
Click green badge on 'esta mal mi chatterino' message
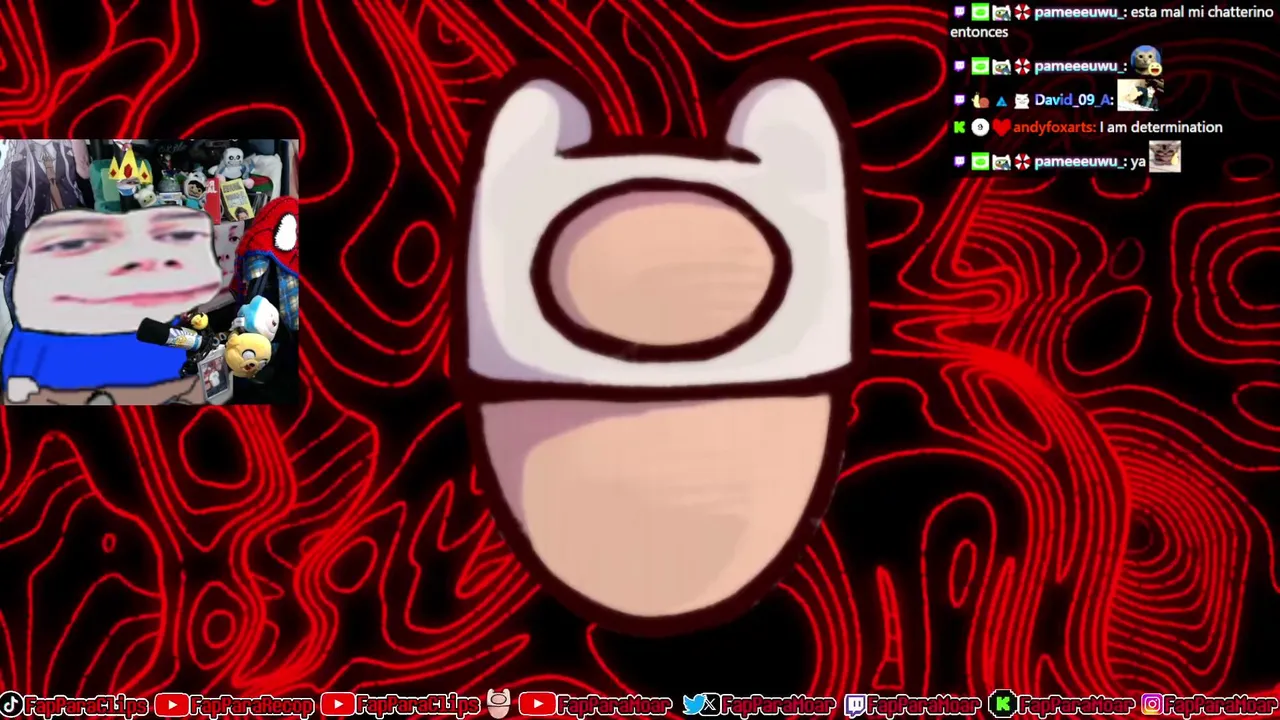[980, 13]
